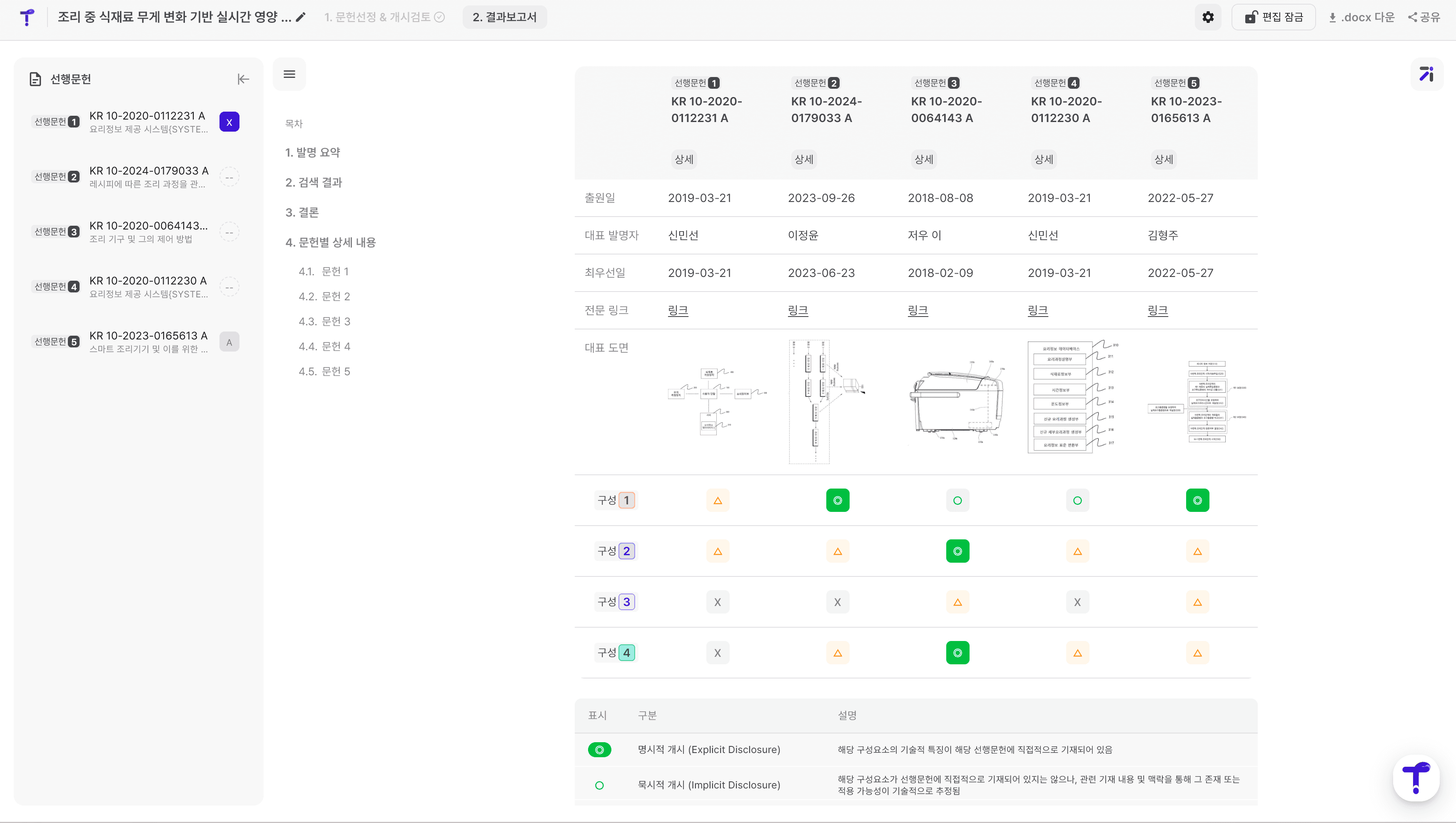Image resolution: width=1456 pixels, height=823 pixels.
Task: Open settings via the gear icon
Action: (1208, 17)
